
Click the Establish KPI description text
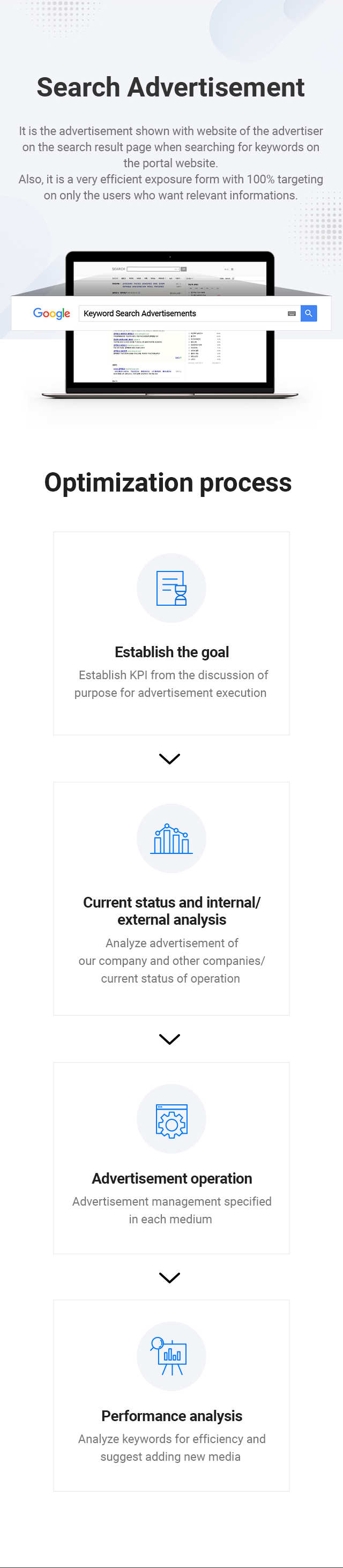(171, 683)
